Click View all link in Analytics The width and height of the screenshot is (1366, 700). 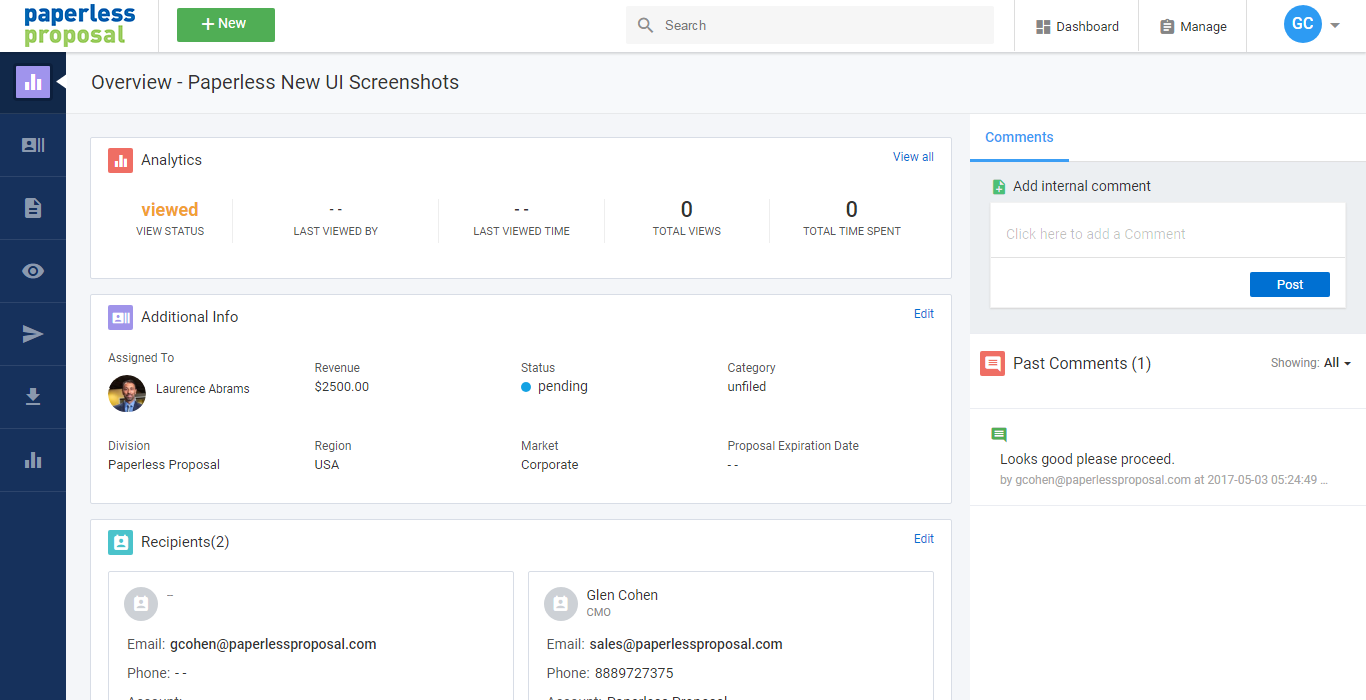pos(913,157)
